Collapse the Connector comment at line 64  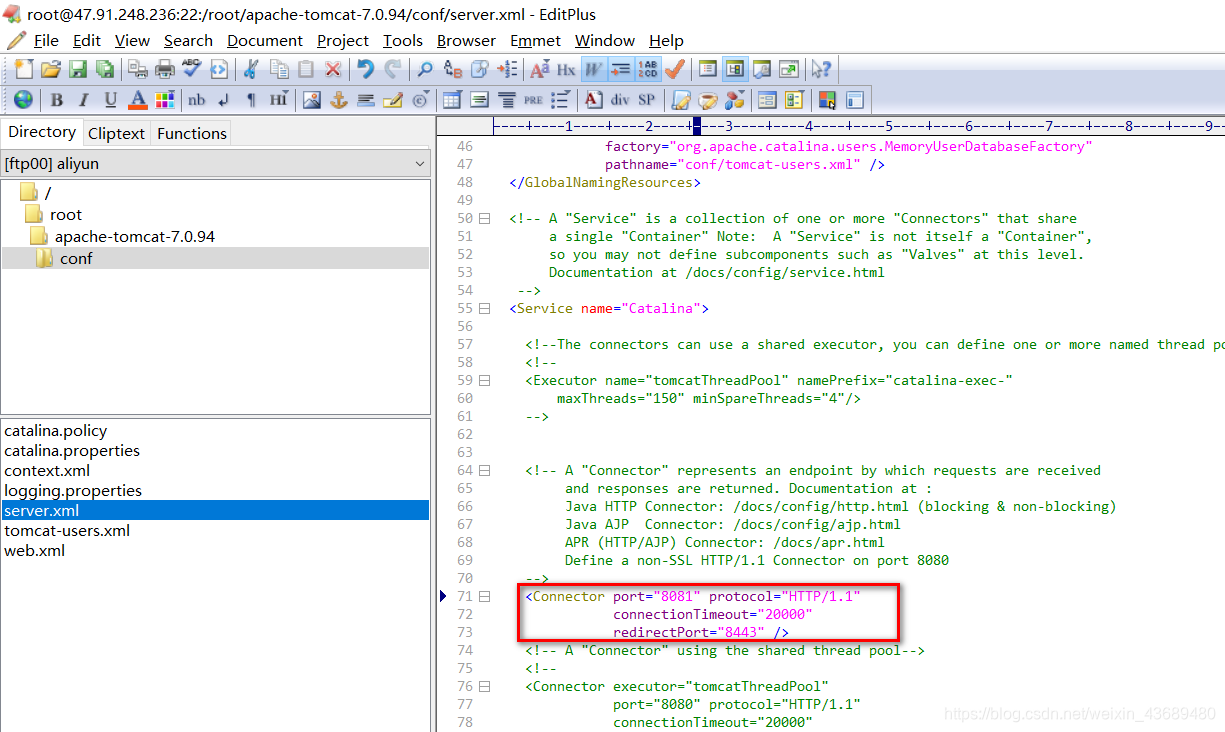click(485, 470)
